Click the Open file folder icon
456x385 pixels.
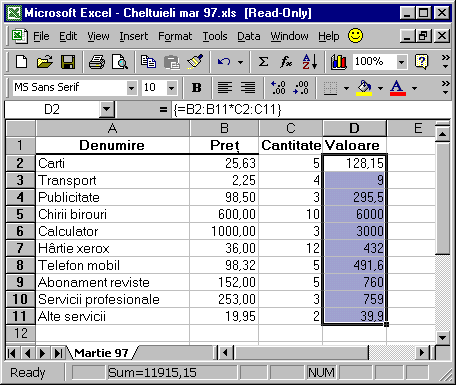click(44, 62)
